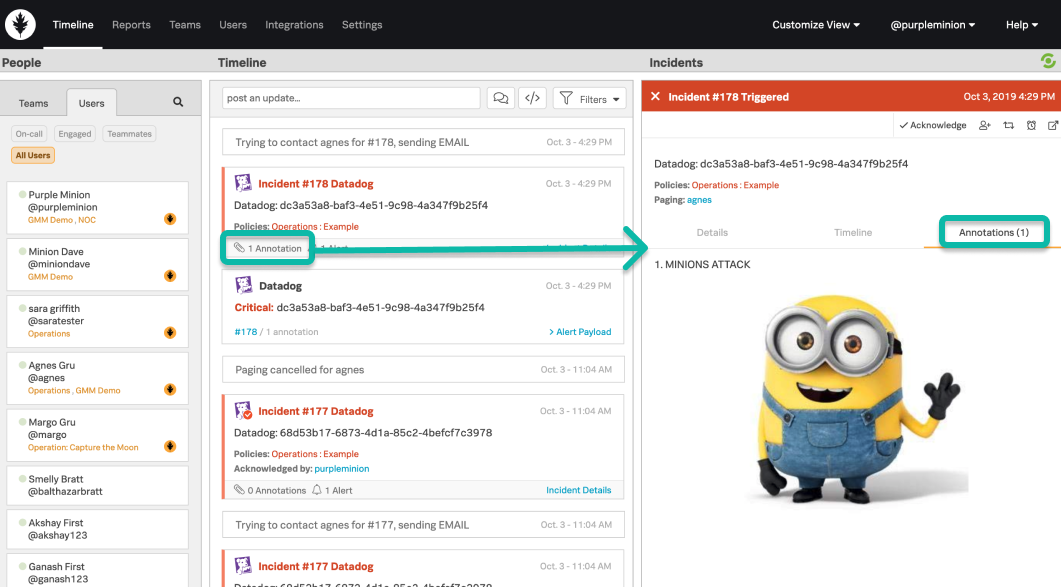Switch to the Reports section
This screenshot has height=587, width=1061.
(131, 24)
